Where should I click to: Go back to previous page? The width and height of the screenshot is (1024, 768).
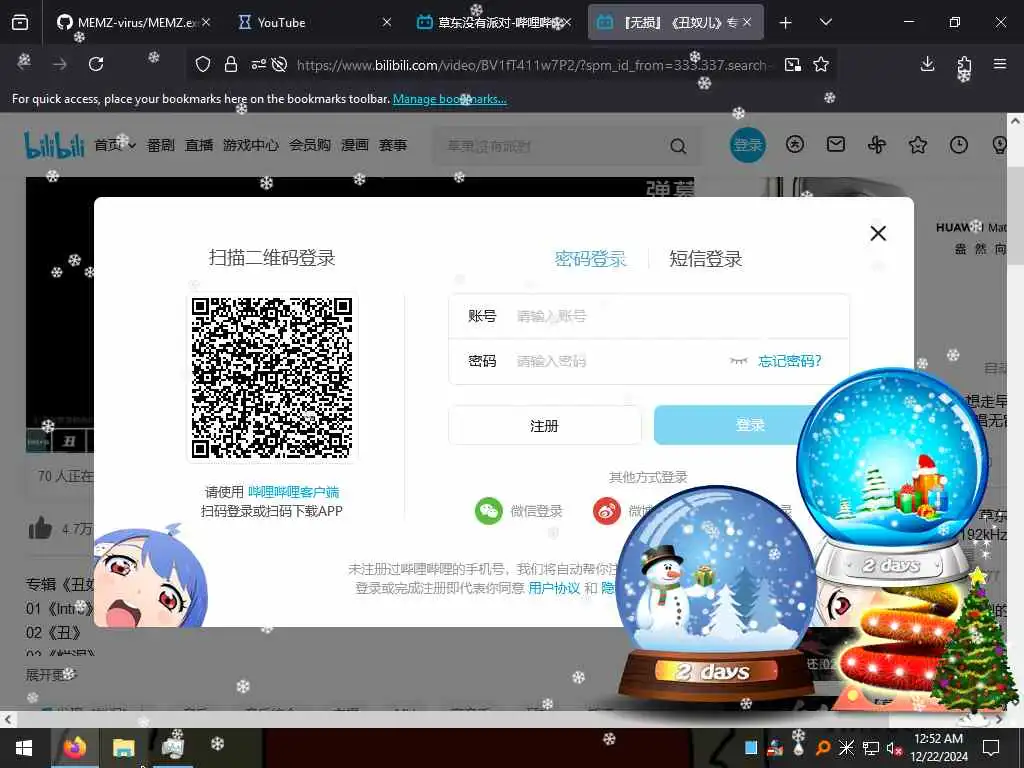click(x=24, y=63)
